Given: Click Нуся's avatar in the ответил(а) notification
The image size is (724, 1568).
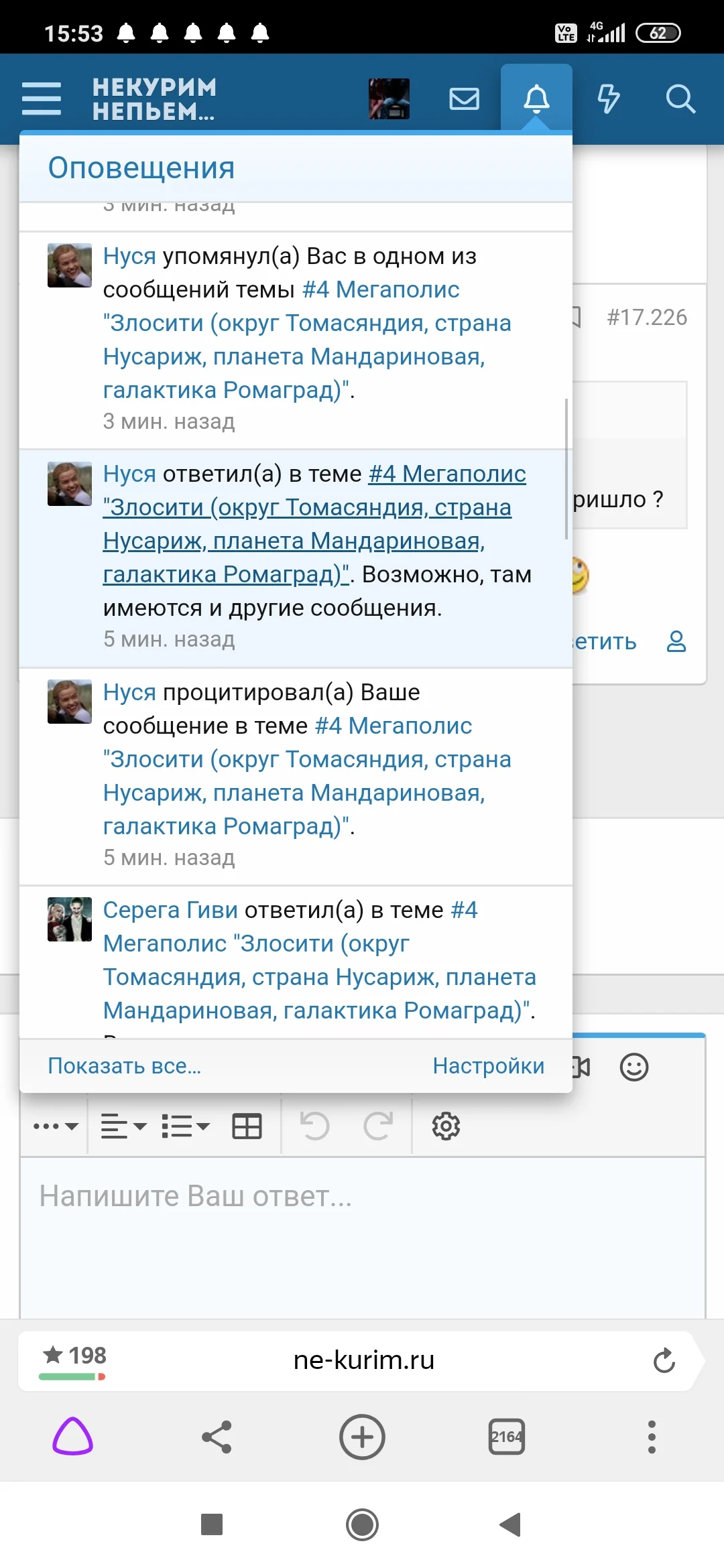Looking at the screenshot, I should 70,484.
